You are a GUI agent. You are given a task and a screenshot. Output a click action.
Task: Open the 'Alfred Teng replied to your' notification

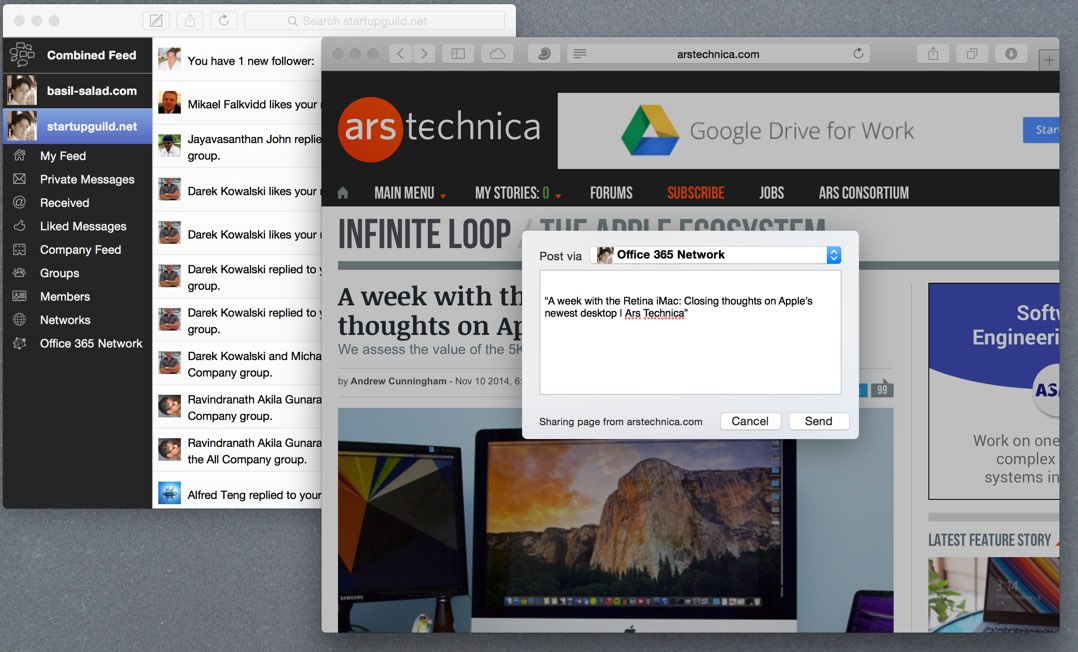click(237, 495)
